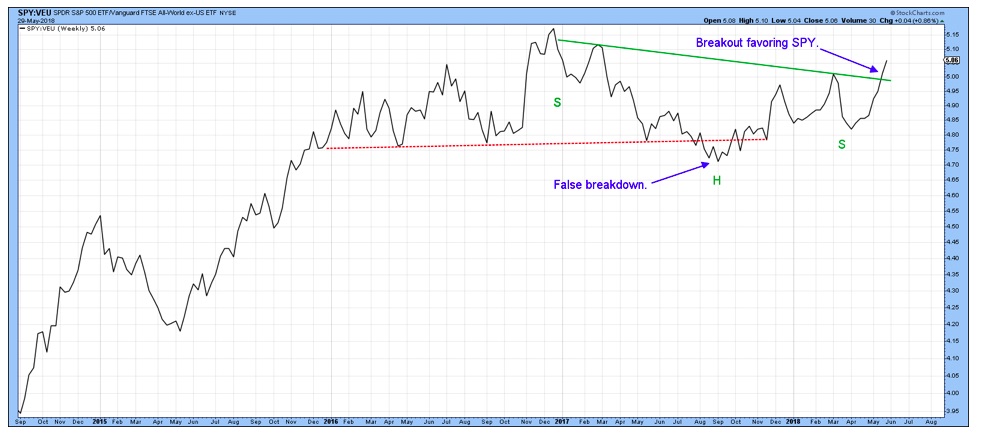Click the 4.00 price axis label
This screenshot has width=982, height=437.
(951, 393)
